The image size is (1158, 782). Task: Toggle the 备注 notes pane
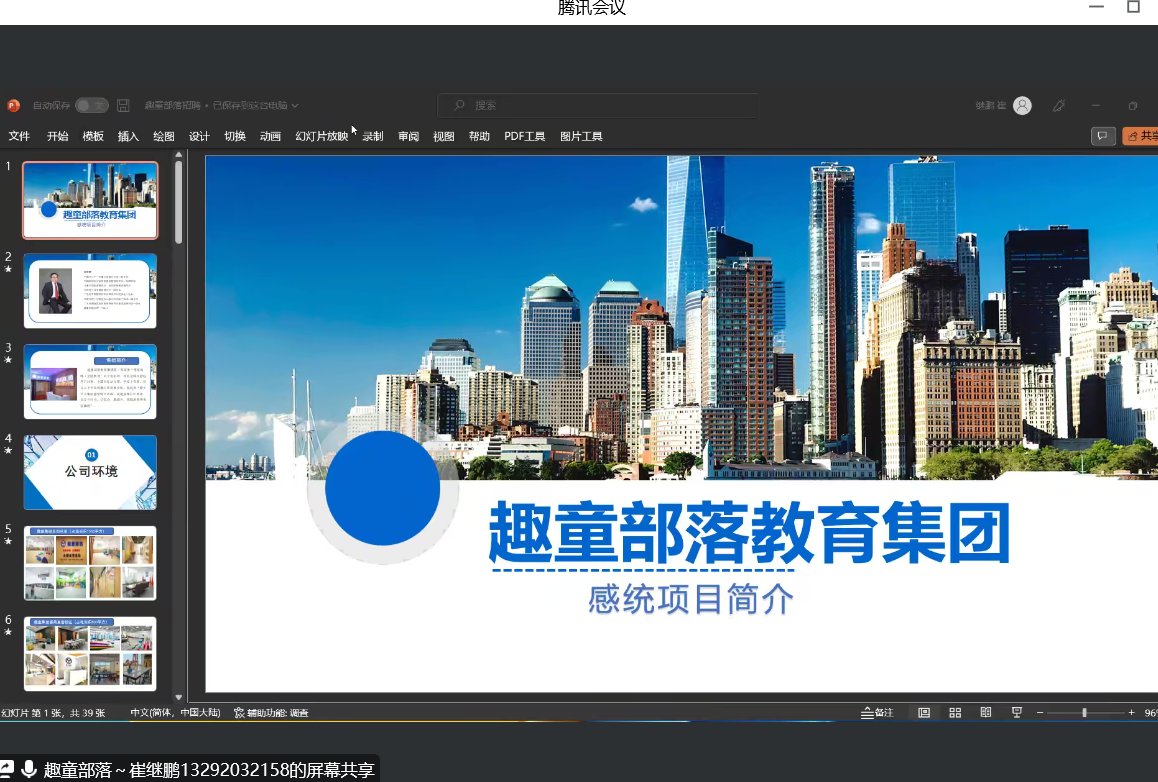(x=877, y=712)
